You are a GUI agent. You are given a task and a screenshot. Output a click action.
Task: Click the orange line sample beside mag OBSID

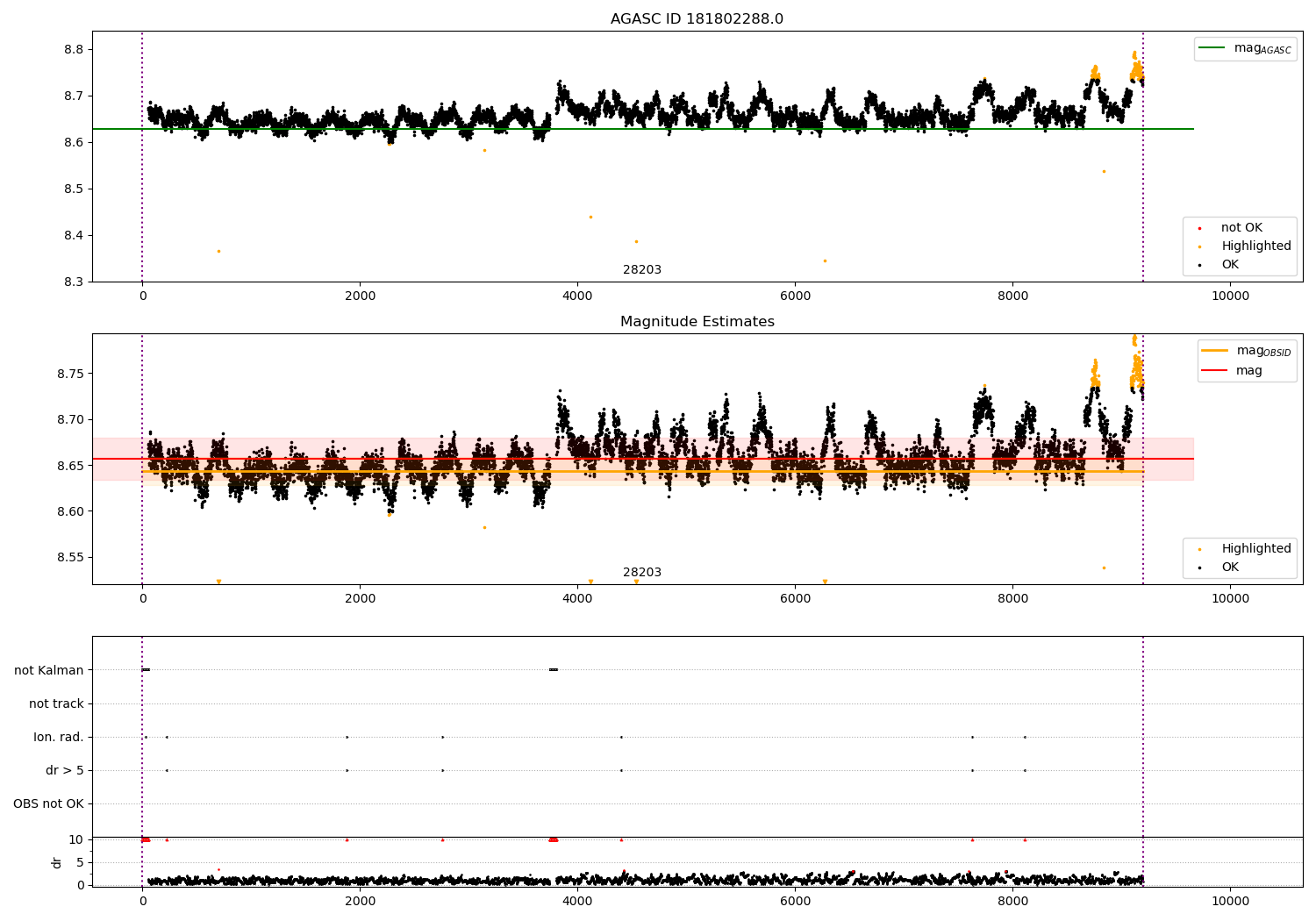[1215, 351]
